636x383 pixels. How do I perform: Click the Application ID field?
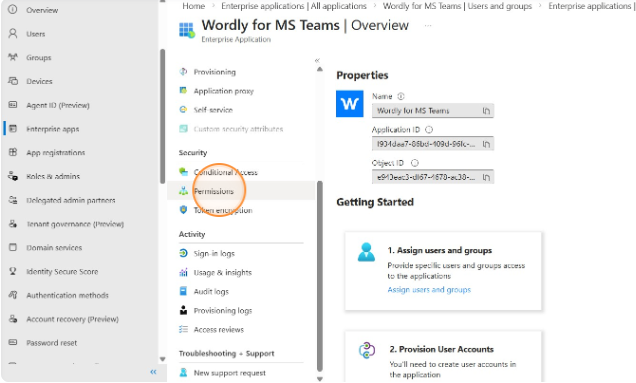433,144
